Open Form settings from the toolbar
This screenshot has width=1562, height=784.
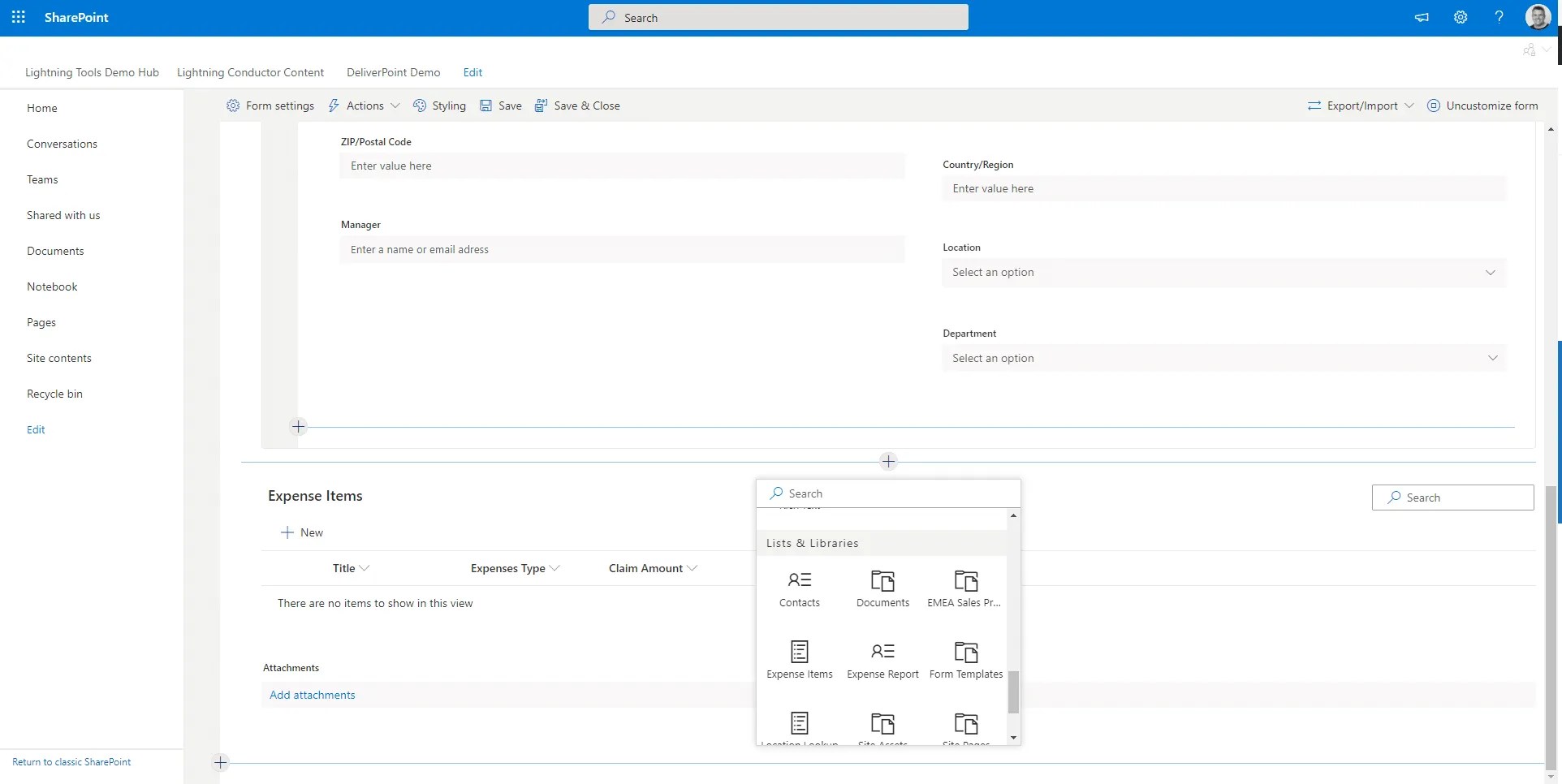(x=270, y=106)
